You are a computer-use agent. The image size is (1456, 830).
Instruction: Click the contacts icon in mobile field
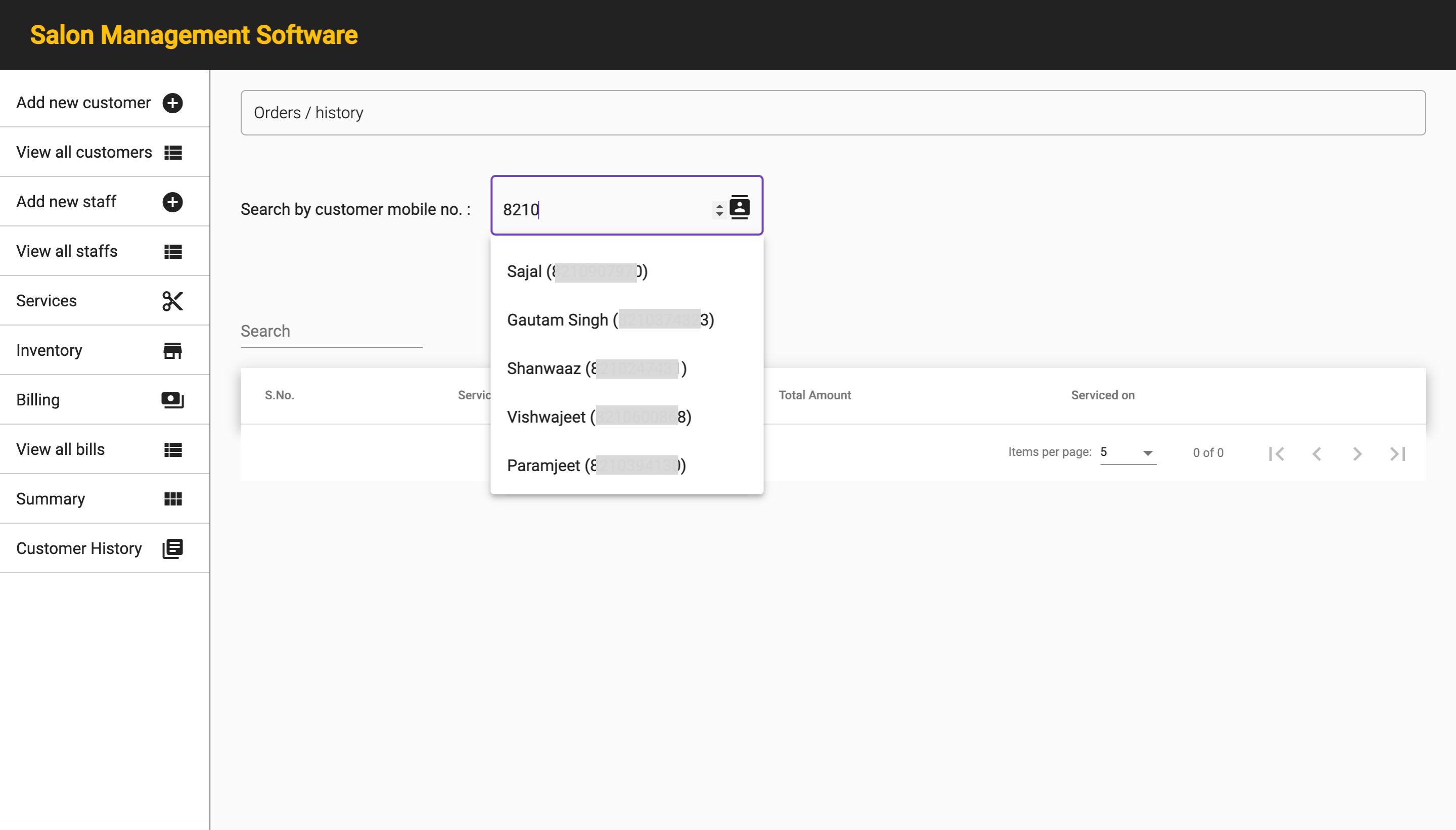coord(740,207)
